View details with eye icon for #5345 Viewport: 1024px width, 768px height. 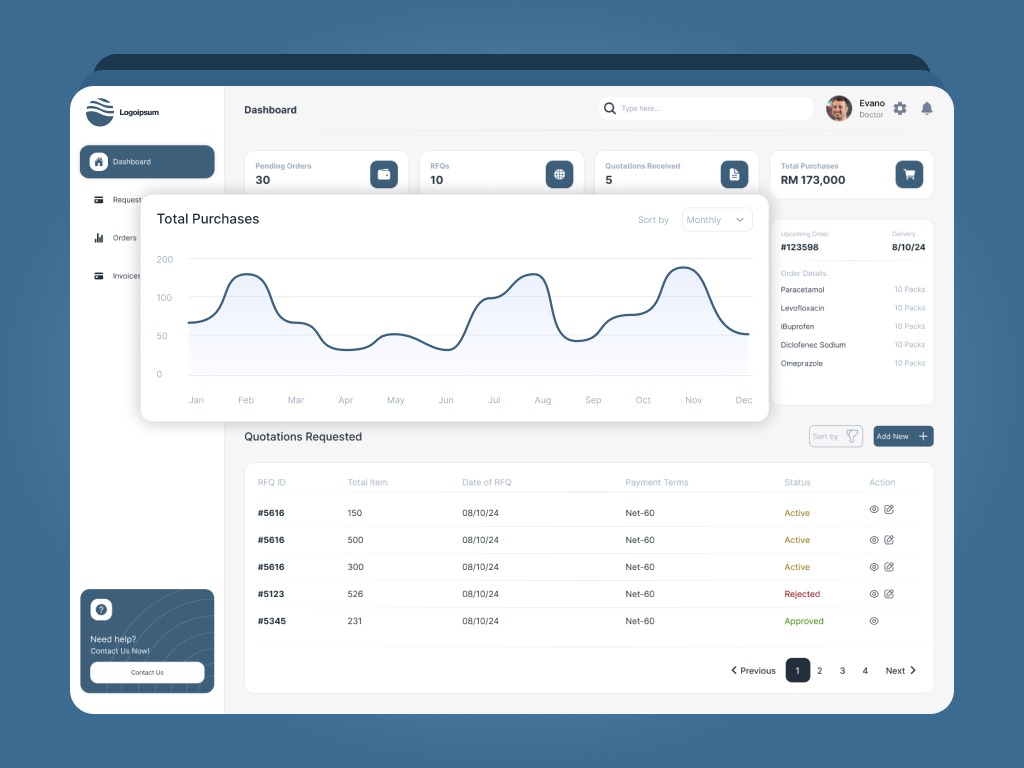pos(874,621)
